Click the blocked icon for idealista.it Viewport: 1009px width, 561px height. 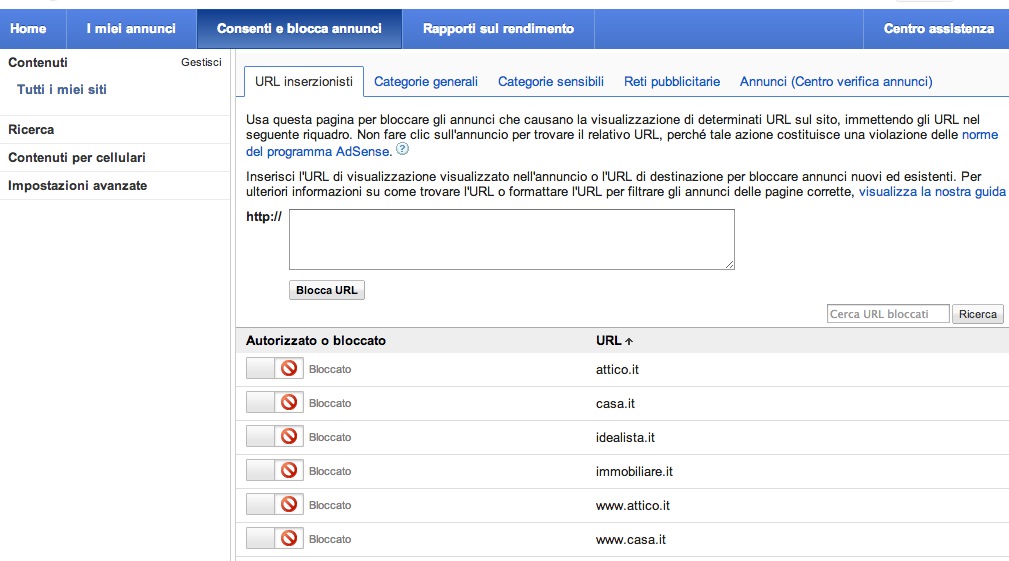tap(290, 437)
